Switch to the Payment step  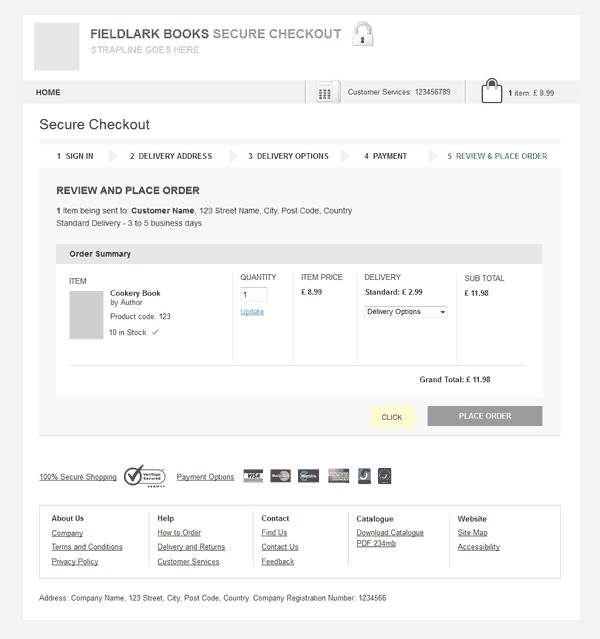click(x=385, y=156)
